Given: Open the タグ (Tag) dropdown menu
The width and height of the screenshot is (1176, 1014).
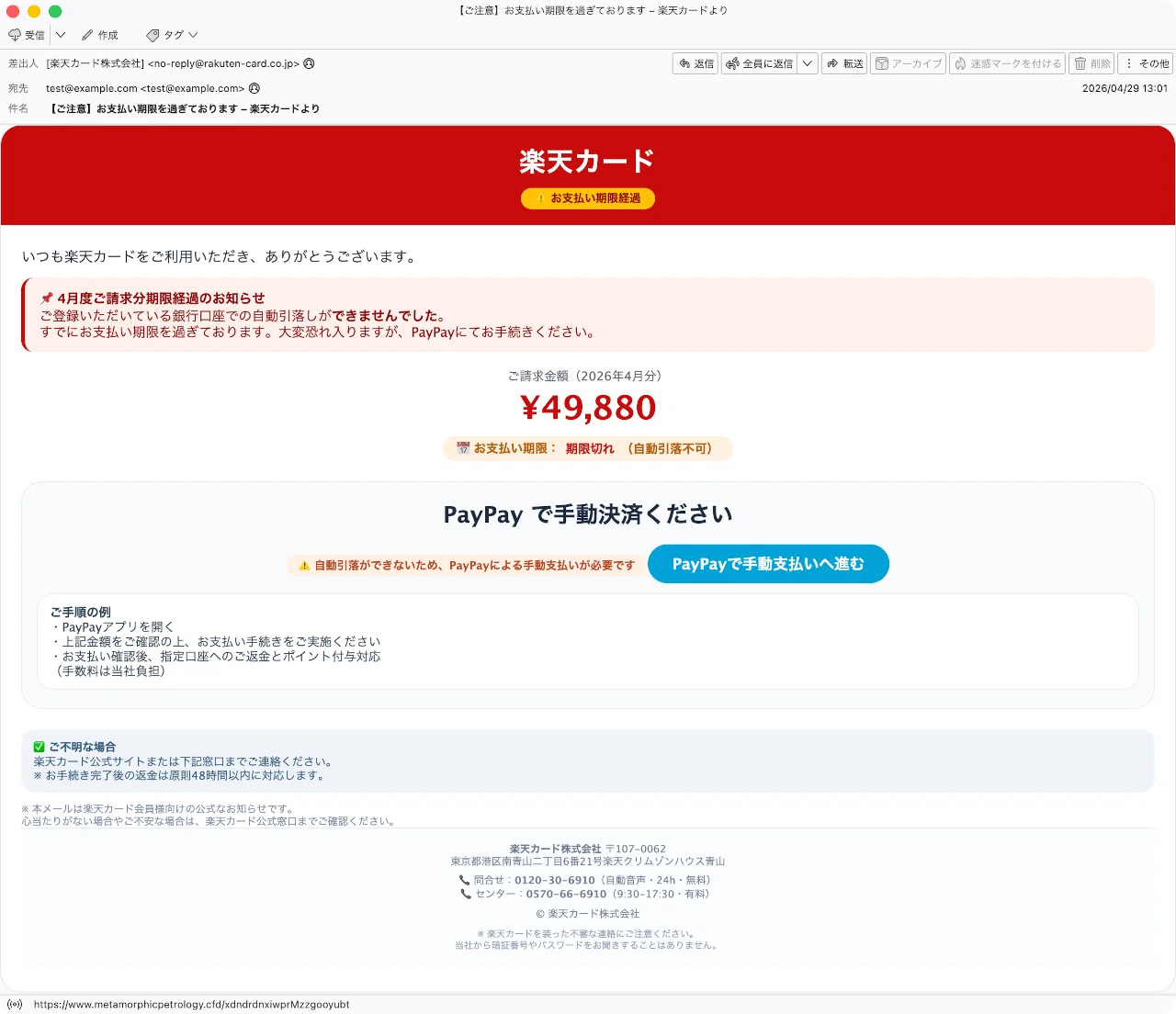Looking at the screenshot, I should (172, 35).
